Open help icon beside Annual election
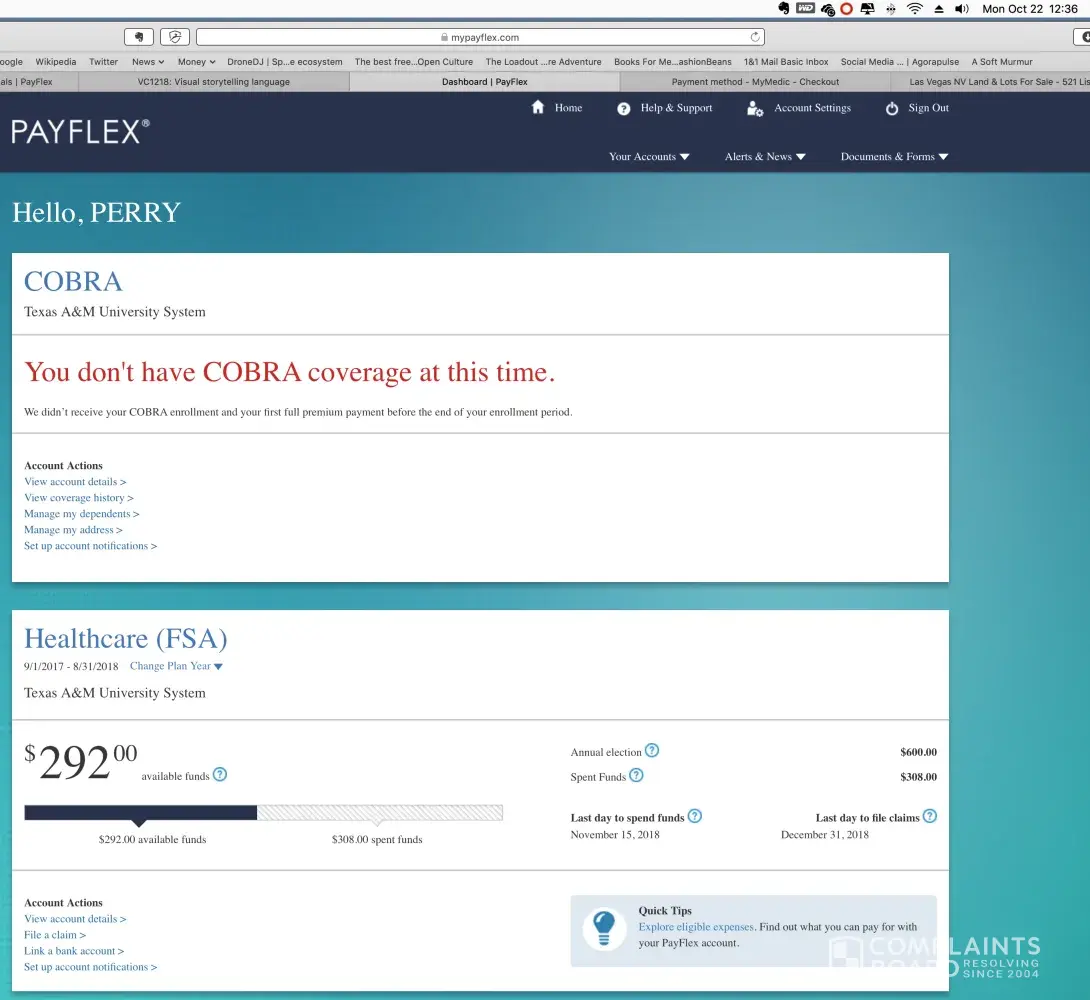Viewport: 1090px width, 1000px height. pos(651,751)
